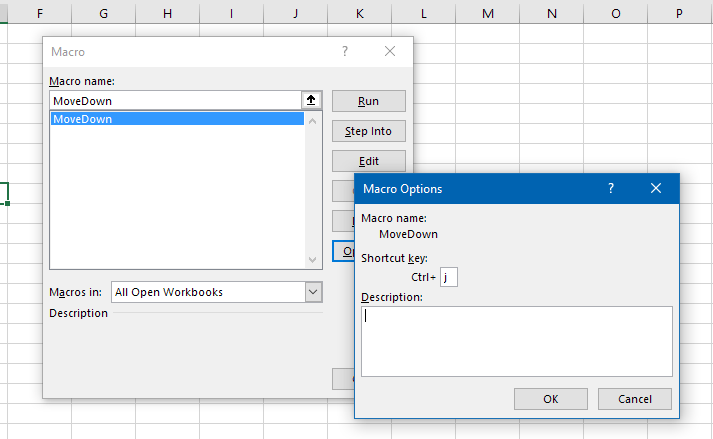This screenshot has width=713, height=439.
Task: Click the Macro Options help question mark
Action: point(610,188)
